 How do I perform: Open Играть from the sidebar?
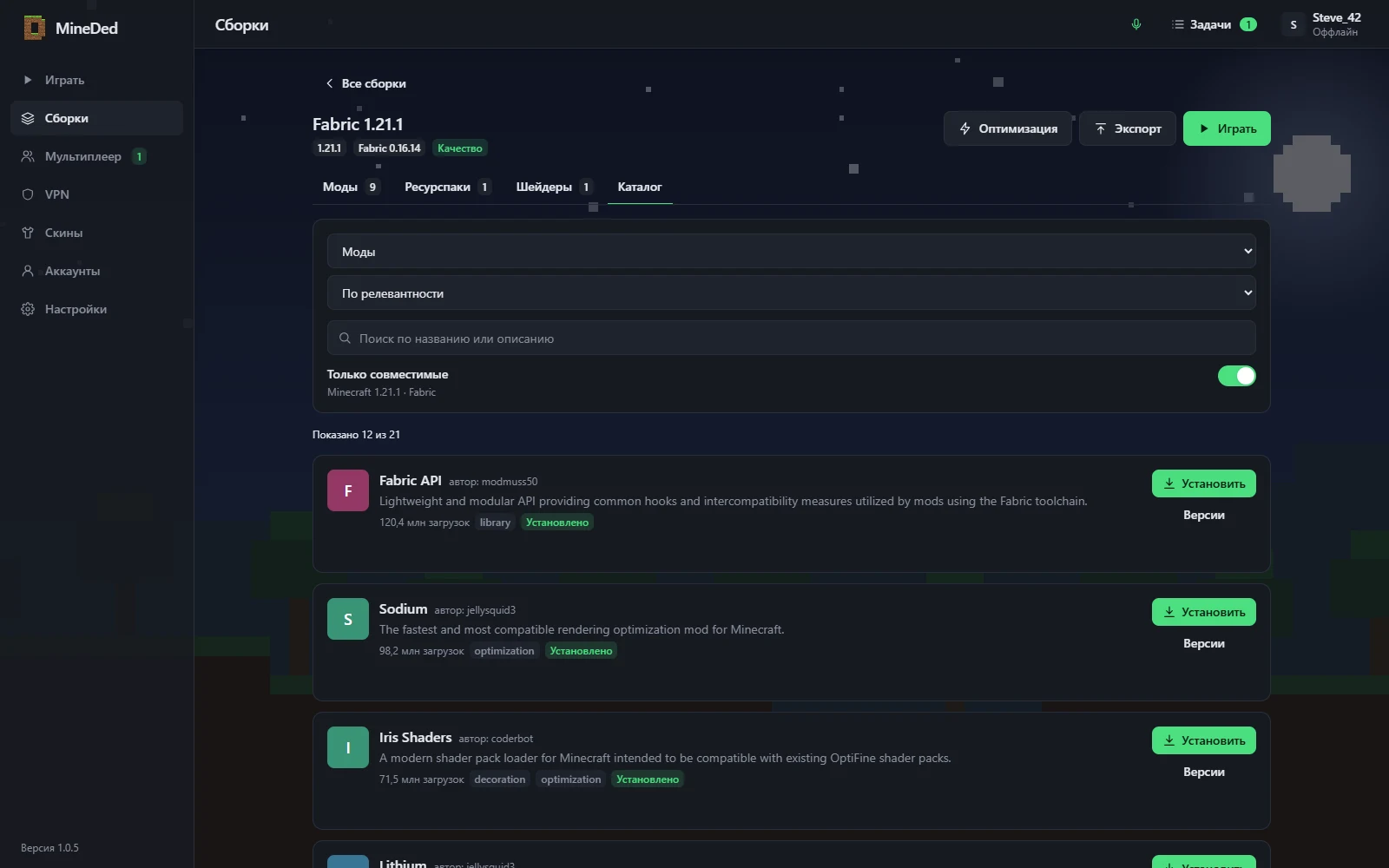(x=96, y=80)
